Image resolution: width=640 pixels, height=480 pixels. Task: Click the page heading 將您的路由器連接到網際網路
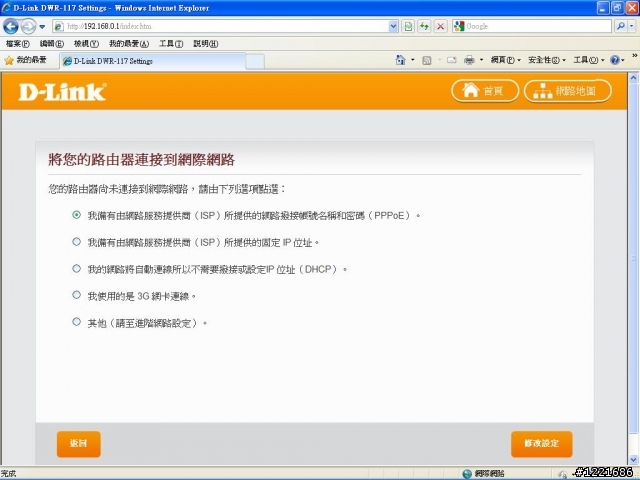point(142,160)
